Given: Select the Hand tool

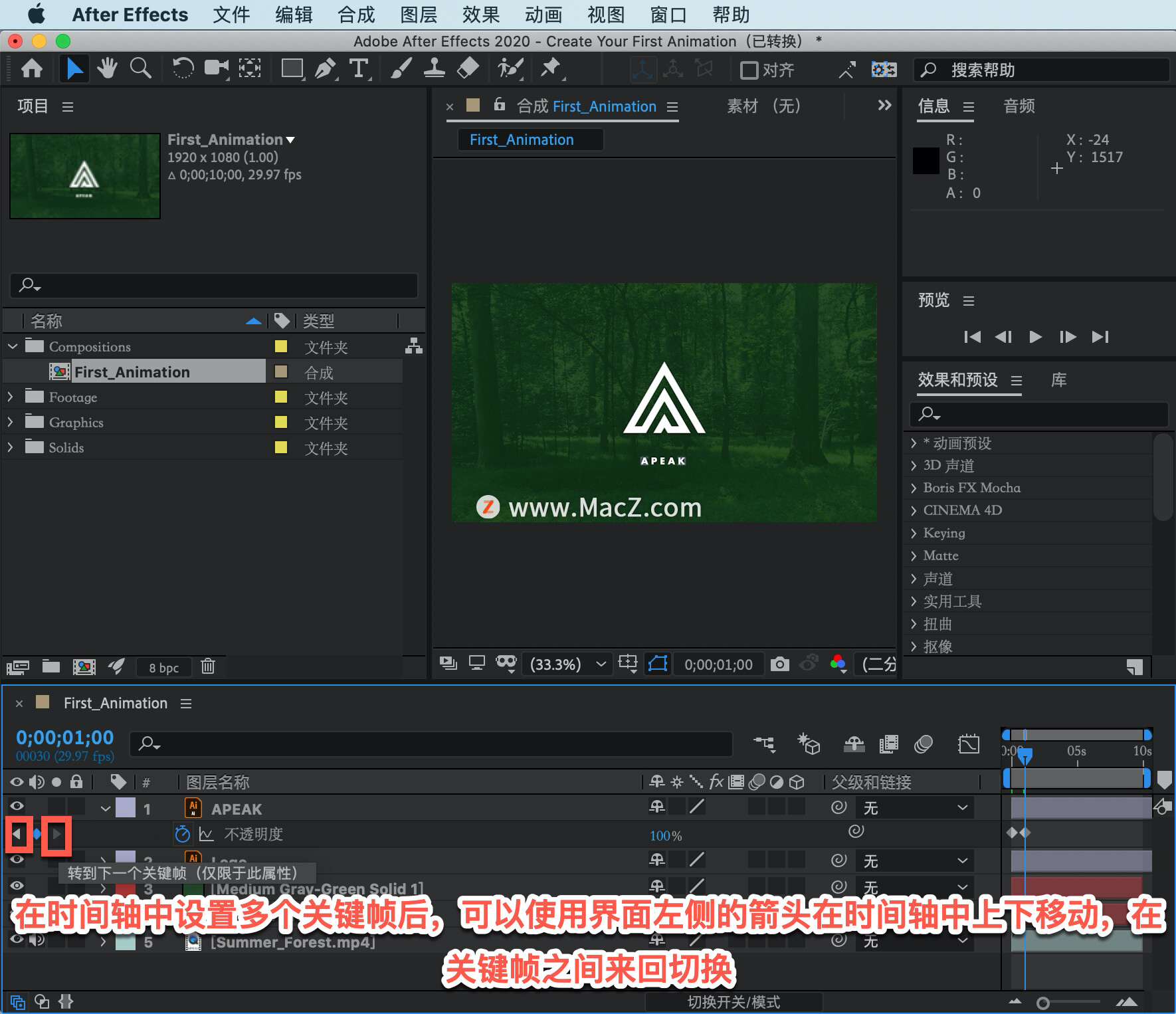Looking at the screenshot, I should click(x=106, y=68).
